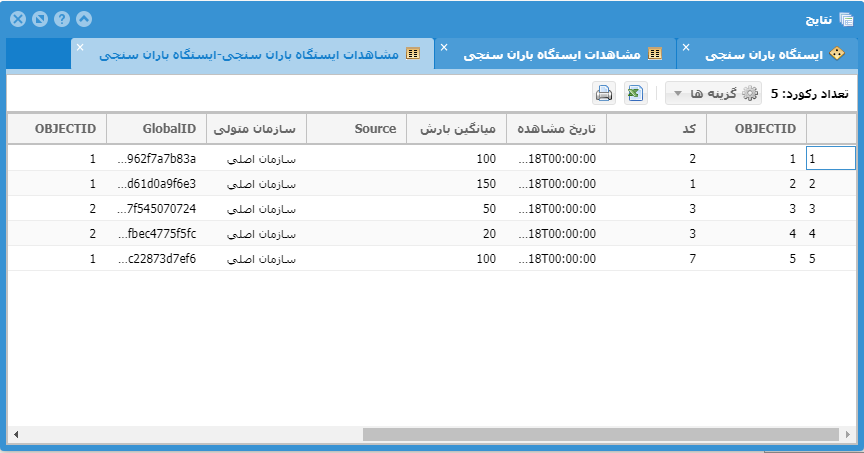The width and height of the screenshot is (864, 453).
Task: Click the GlobalID column header
Action: point(156,128)
